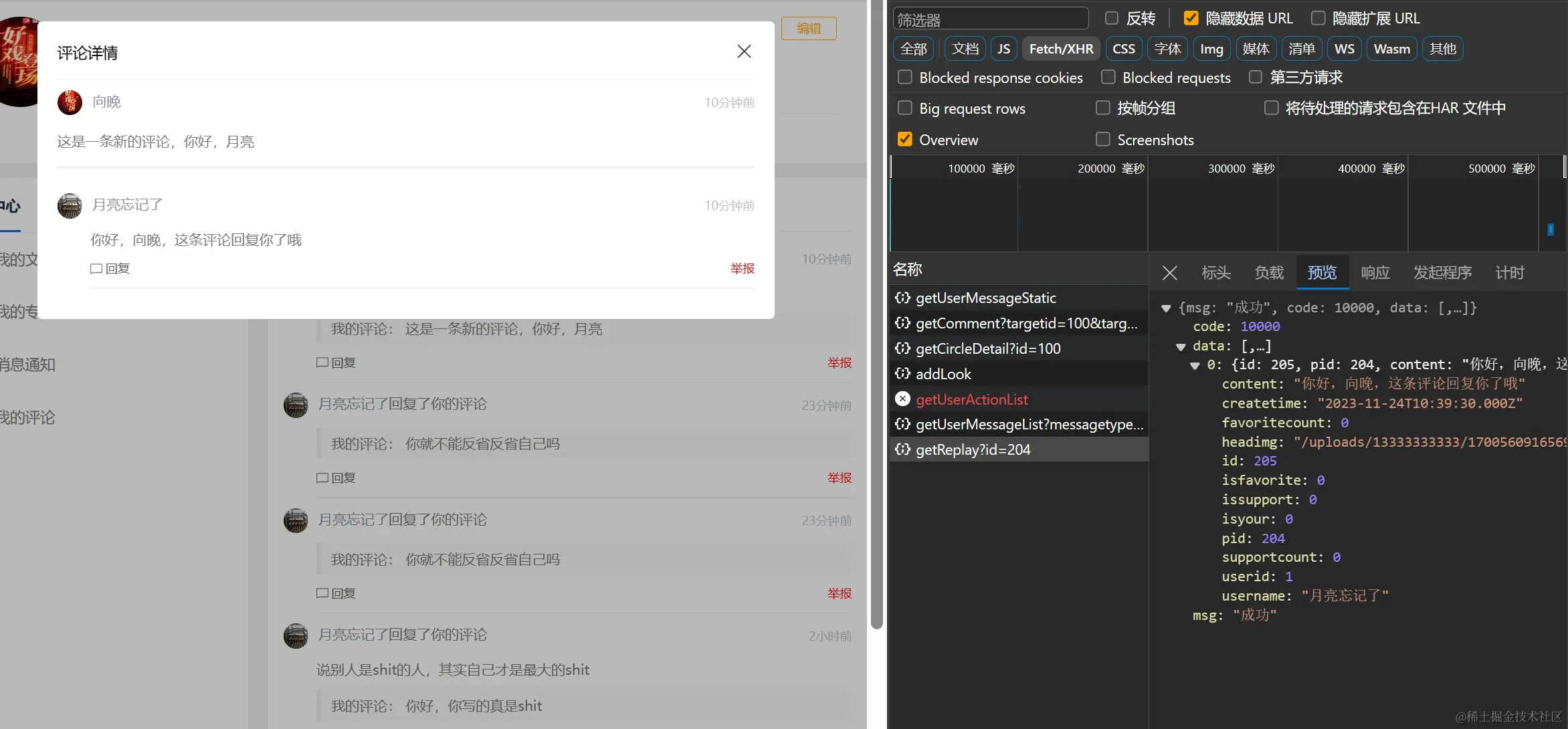
Task: Click the 筛选器 filter input field
Action: click(990, 19)
